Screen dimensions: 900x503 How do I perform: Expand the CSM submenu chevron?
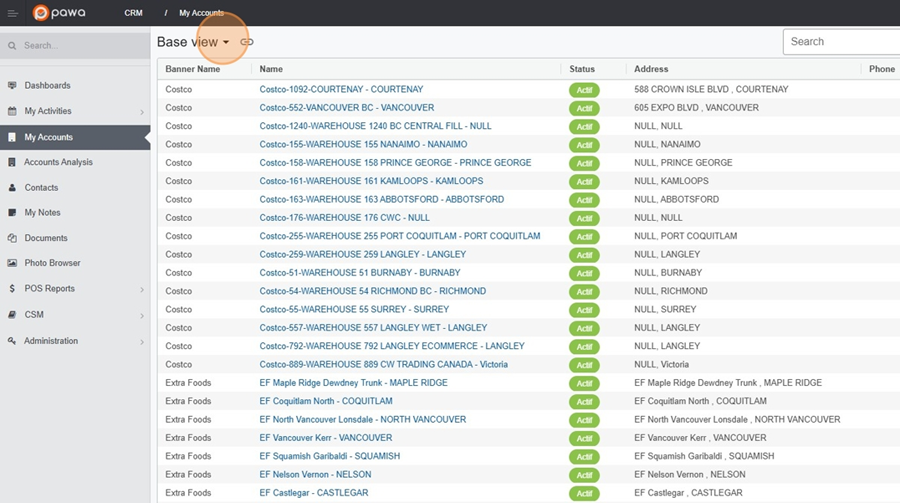(142, 316)
